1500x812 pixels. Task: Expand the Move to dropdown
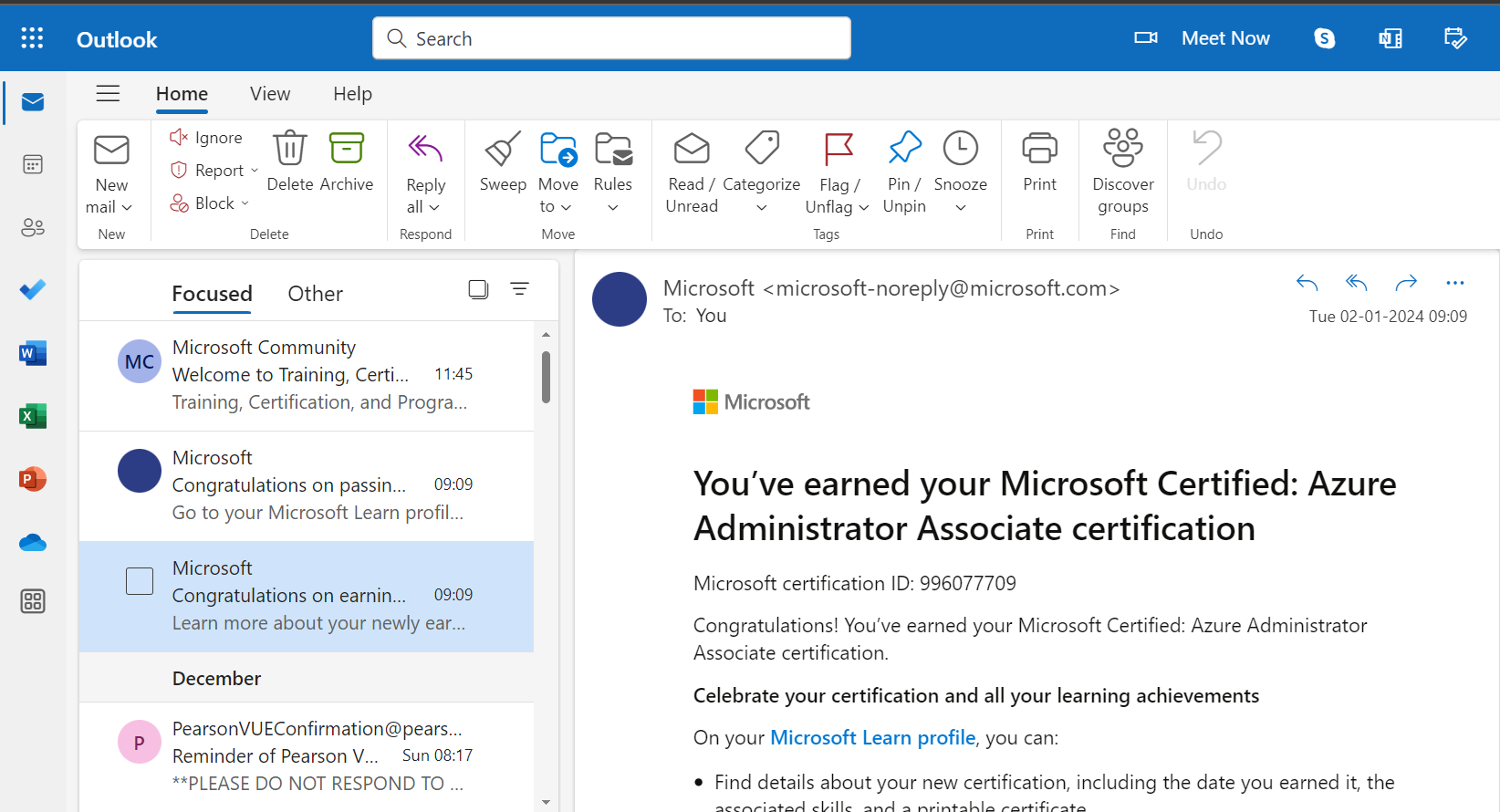pos(566,208)
